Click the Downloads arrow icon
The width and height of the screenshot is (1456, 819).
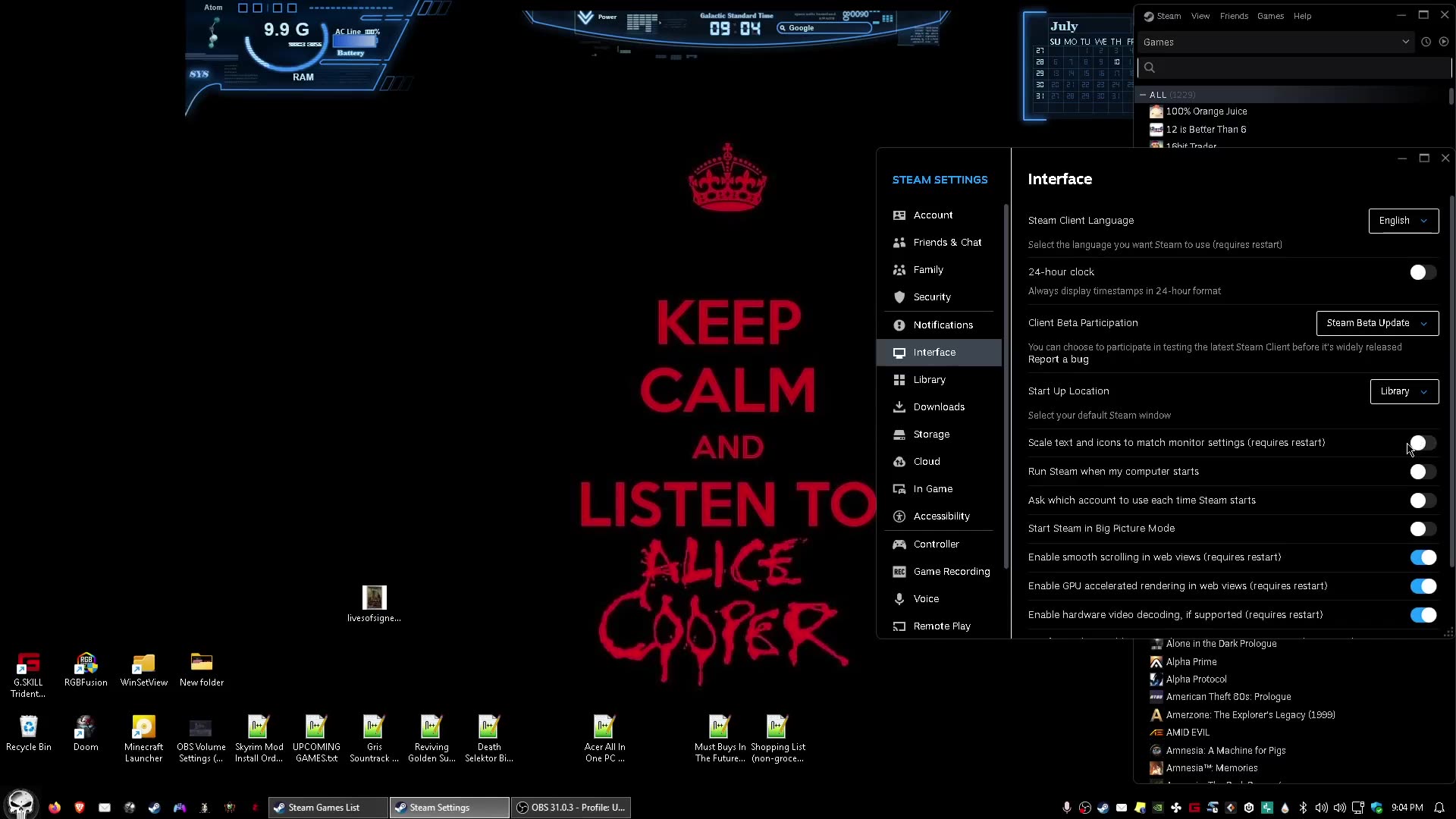click(899, 407)
